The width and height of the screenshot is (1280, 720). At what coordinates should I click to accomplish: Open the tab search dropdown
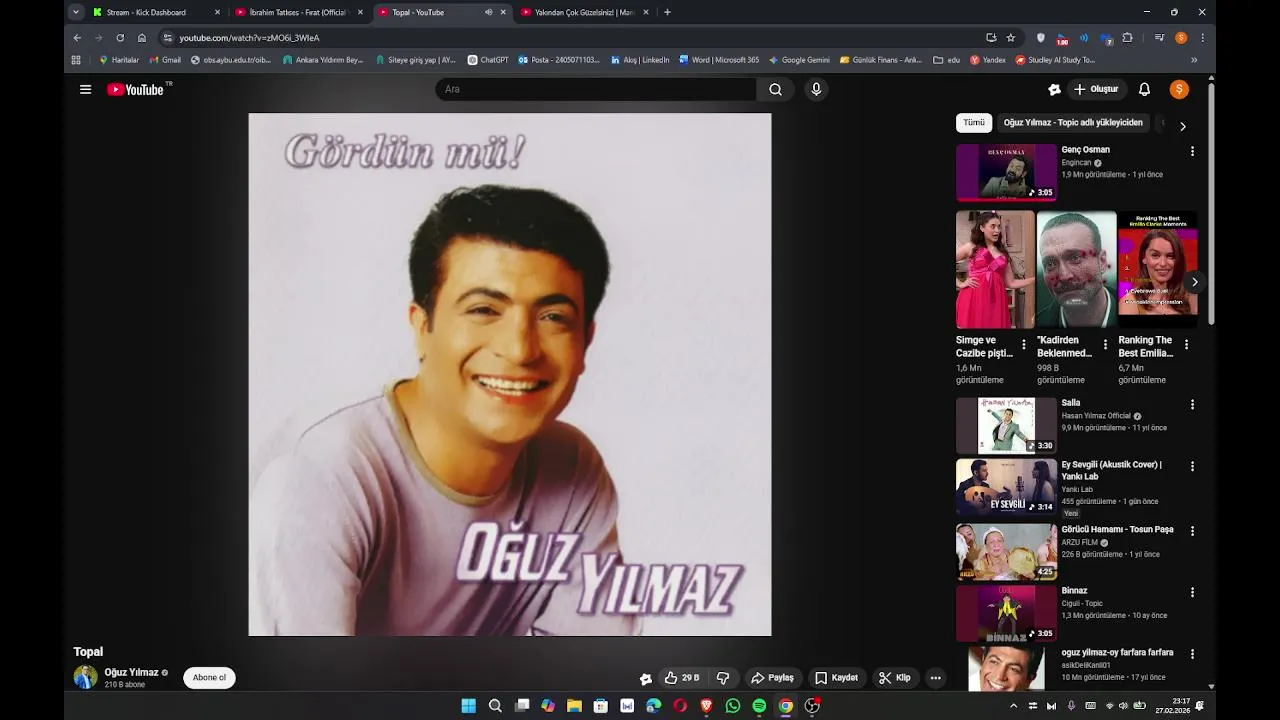tap(75, 12)
